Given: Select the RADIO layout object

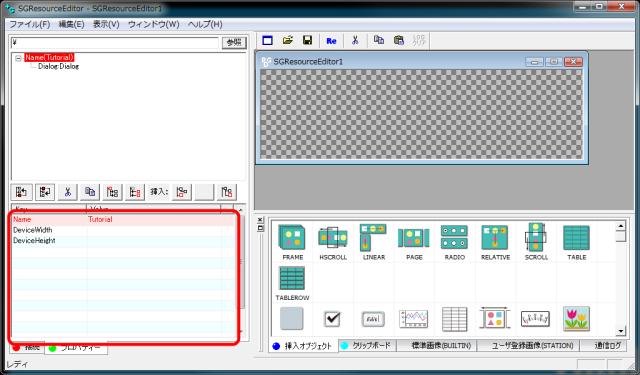Looking at the screenshot, I should [x=454, y=242].
